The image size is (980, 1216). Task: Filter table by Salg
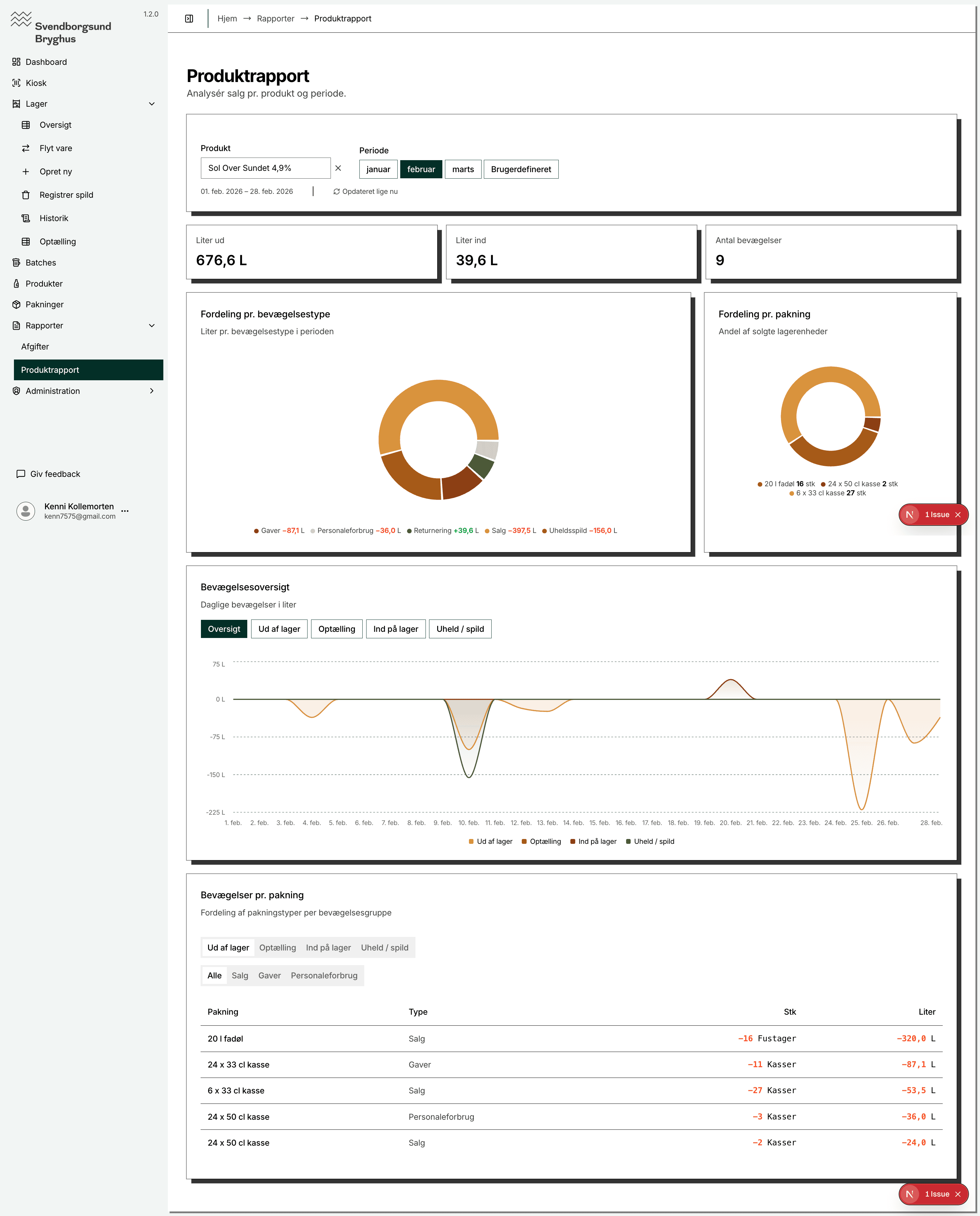pos(240,975)
